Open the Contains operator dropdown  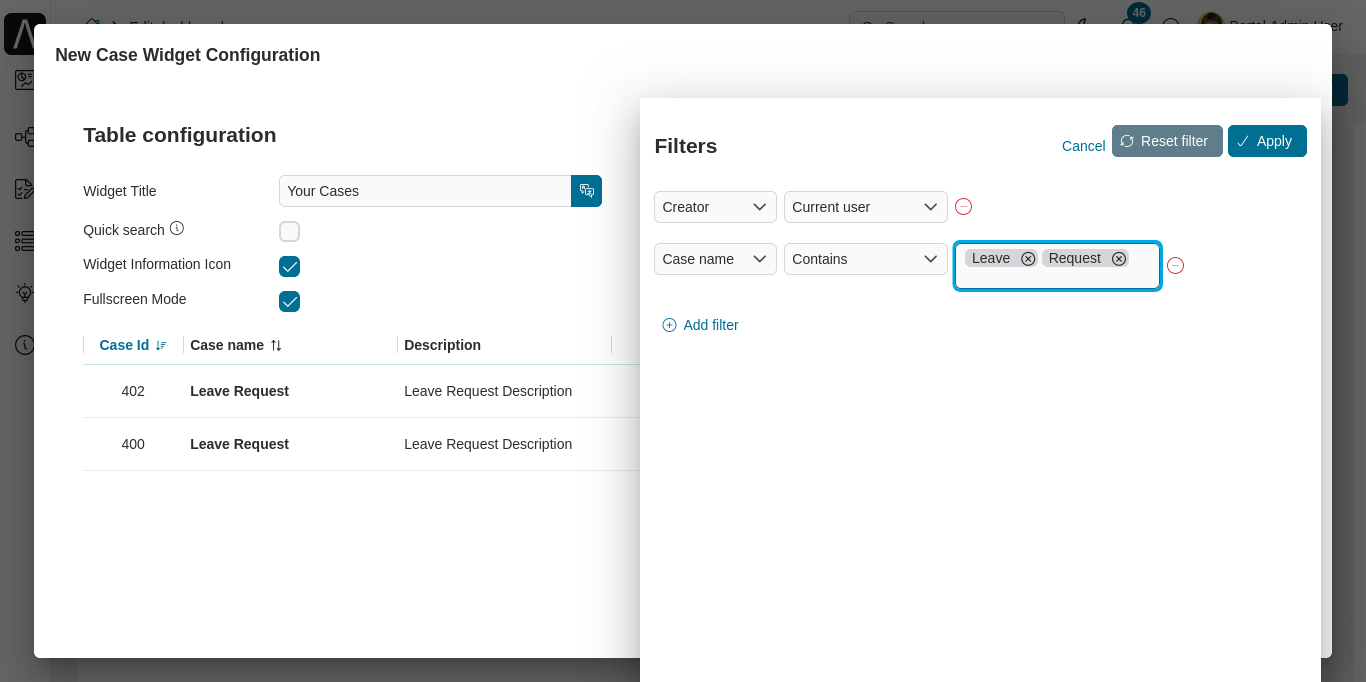(865, 259)
